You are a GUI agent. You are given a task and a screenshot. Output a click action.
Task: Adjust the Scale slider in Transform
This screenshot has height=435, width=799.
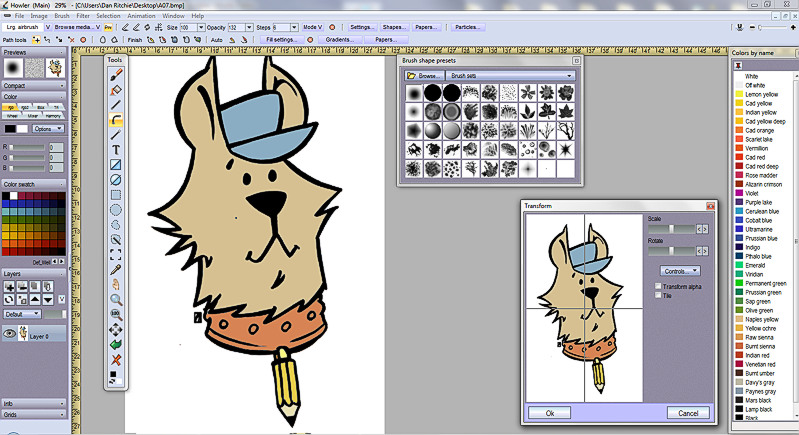click(x=671, y=229)
